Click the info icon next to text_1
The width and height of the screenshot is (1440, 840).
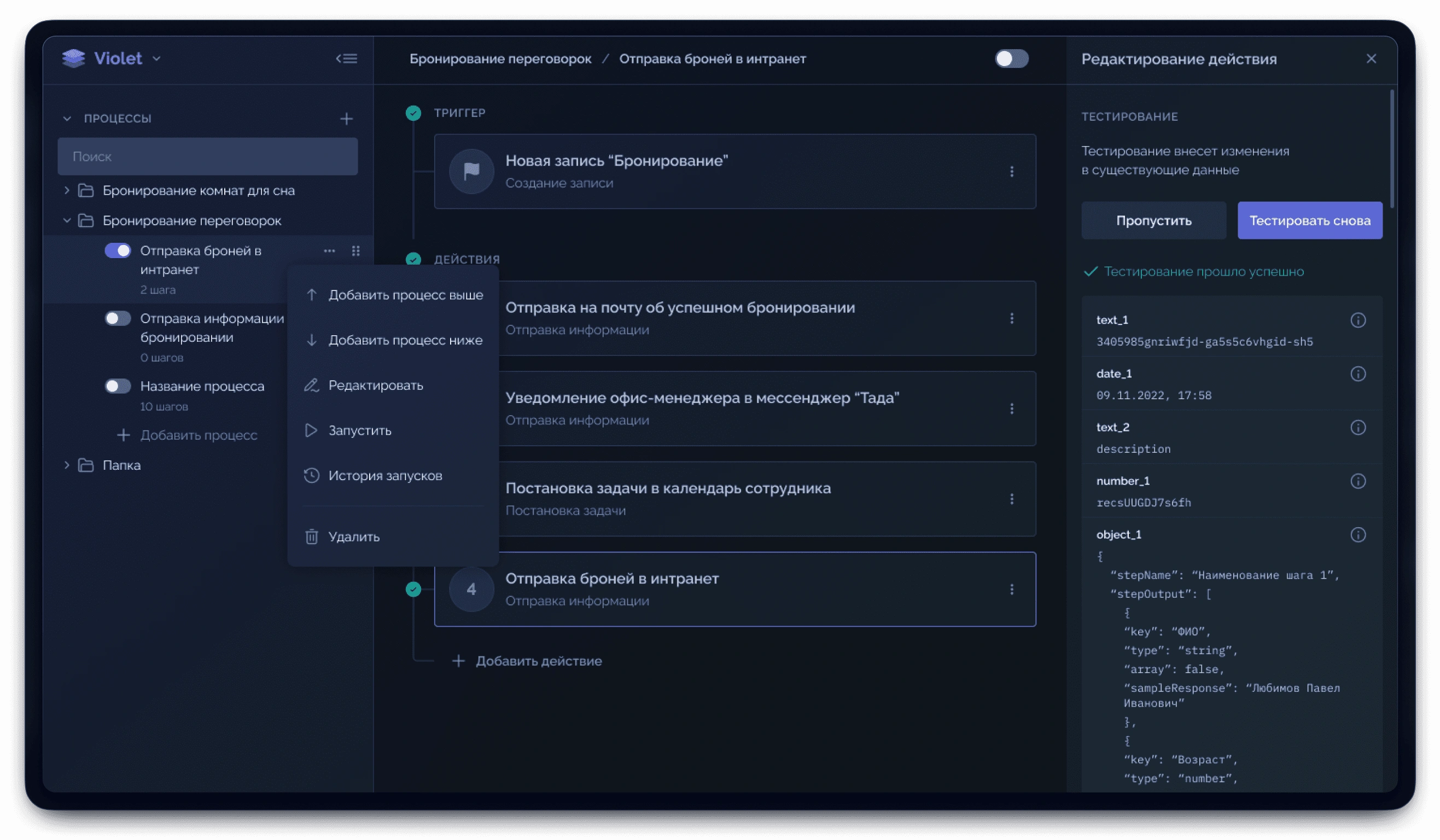point(1358,320)
